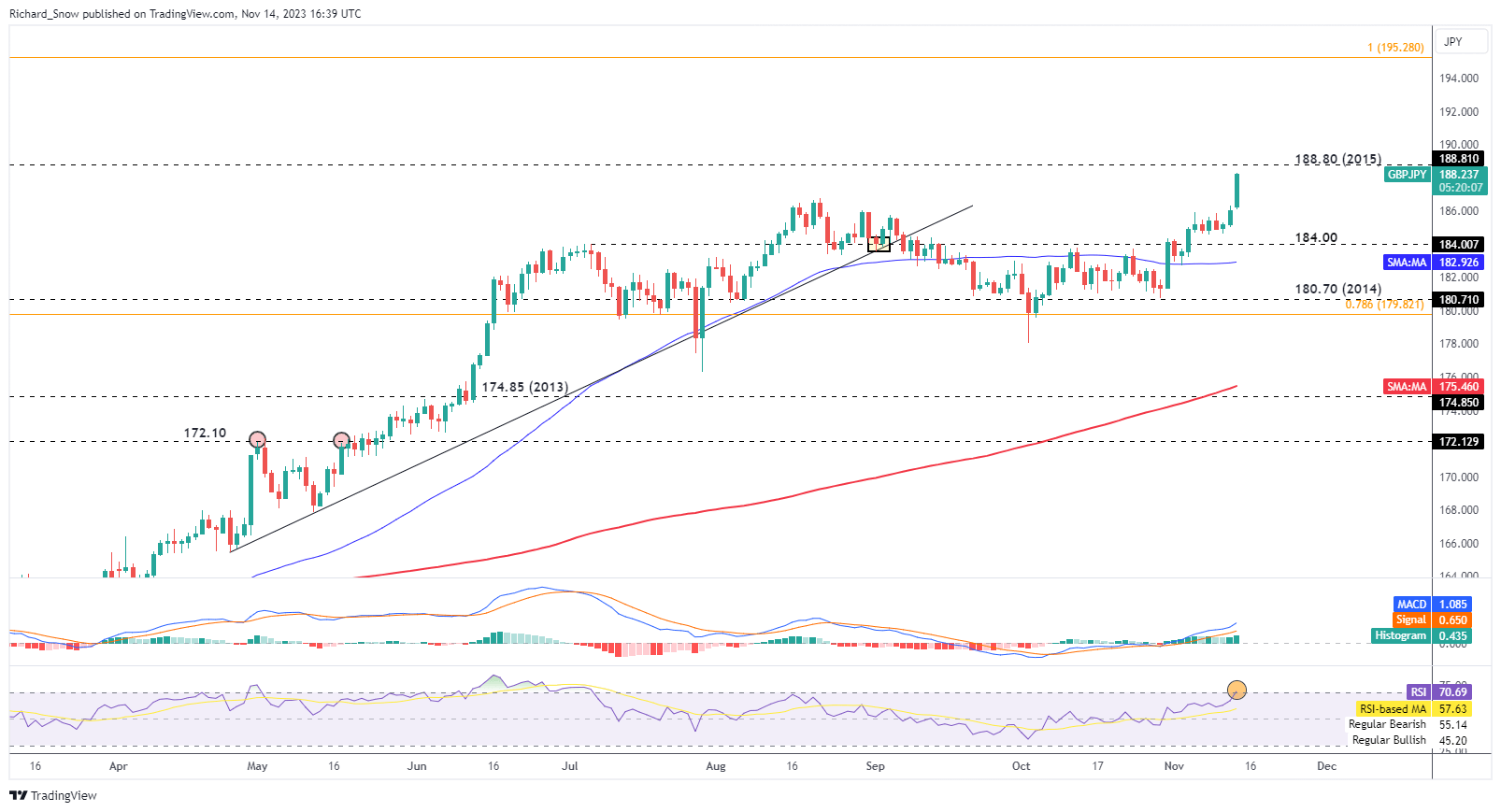Screen dimensions: 1501x812
Task: Click the Oct label on time axis
Action: [1022, 766]
